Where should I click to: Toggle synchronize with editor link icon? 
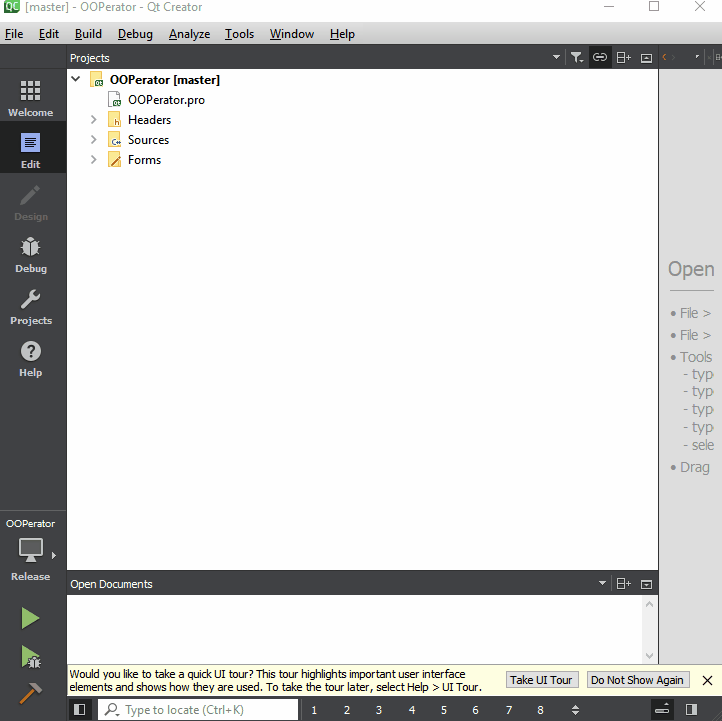pos(600,58)
